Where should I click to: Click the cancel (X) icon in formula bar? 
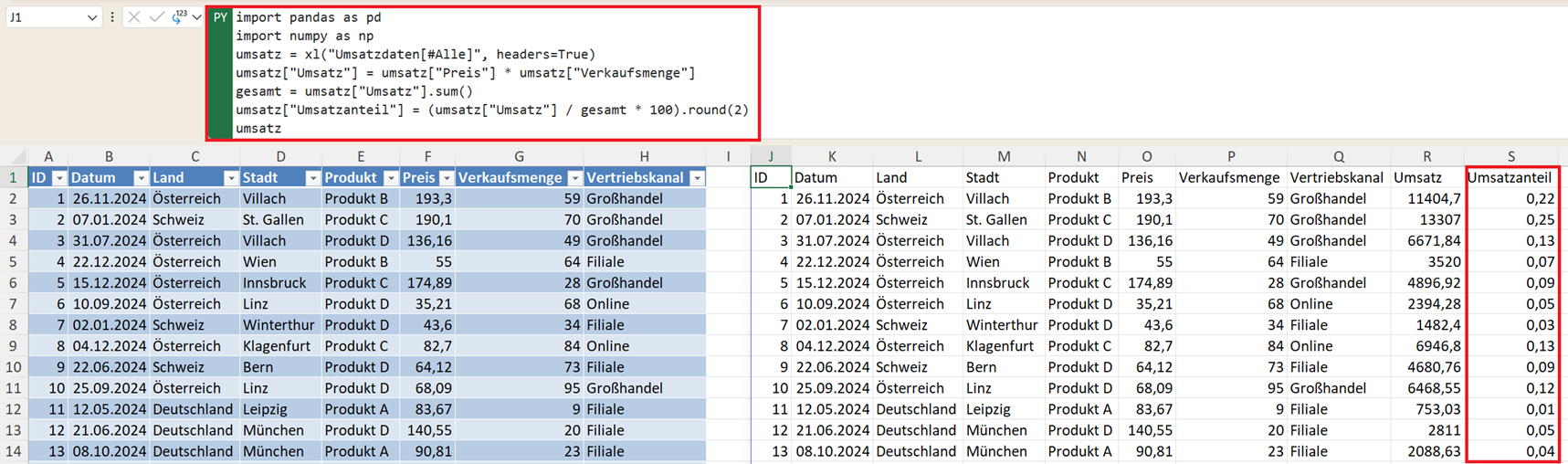[x=134, y=17]
